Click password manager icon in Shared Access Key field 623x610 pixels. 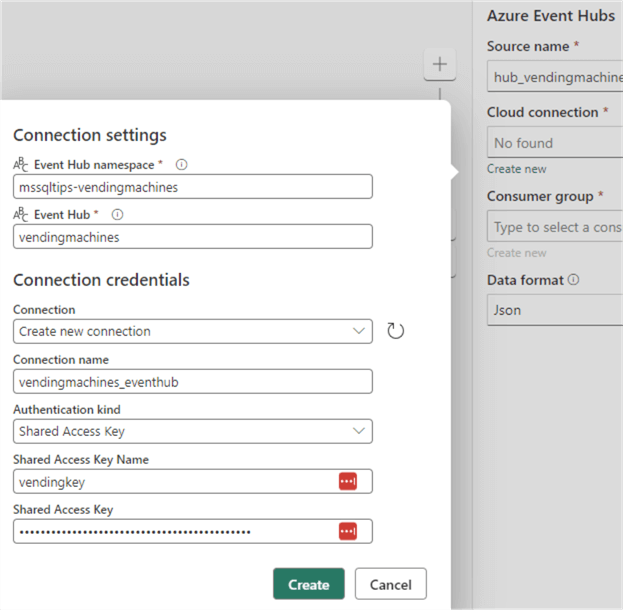pos(347,531)
